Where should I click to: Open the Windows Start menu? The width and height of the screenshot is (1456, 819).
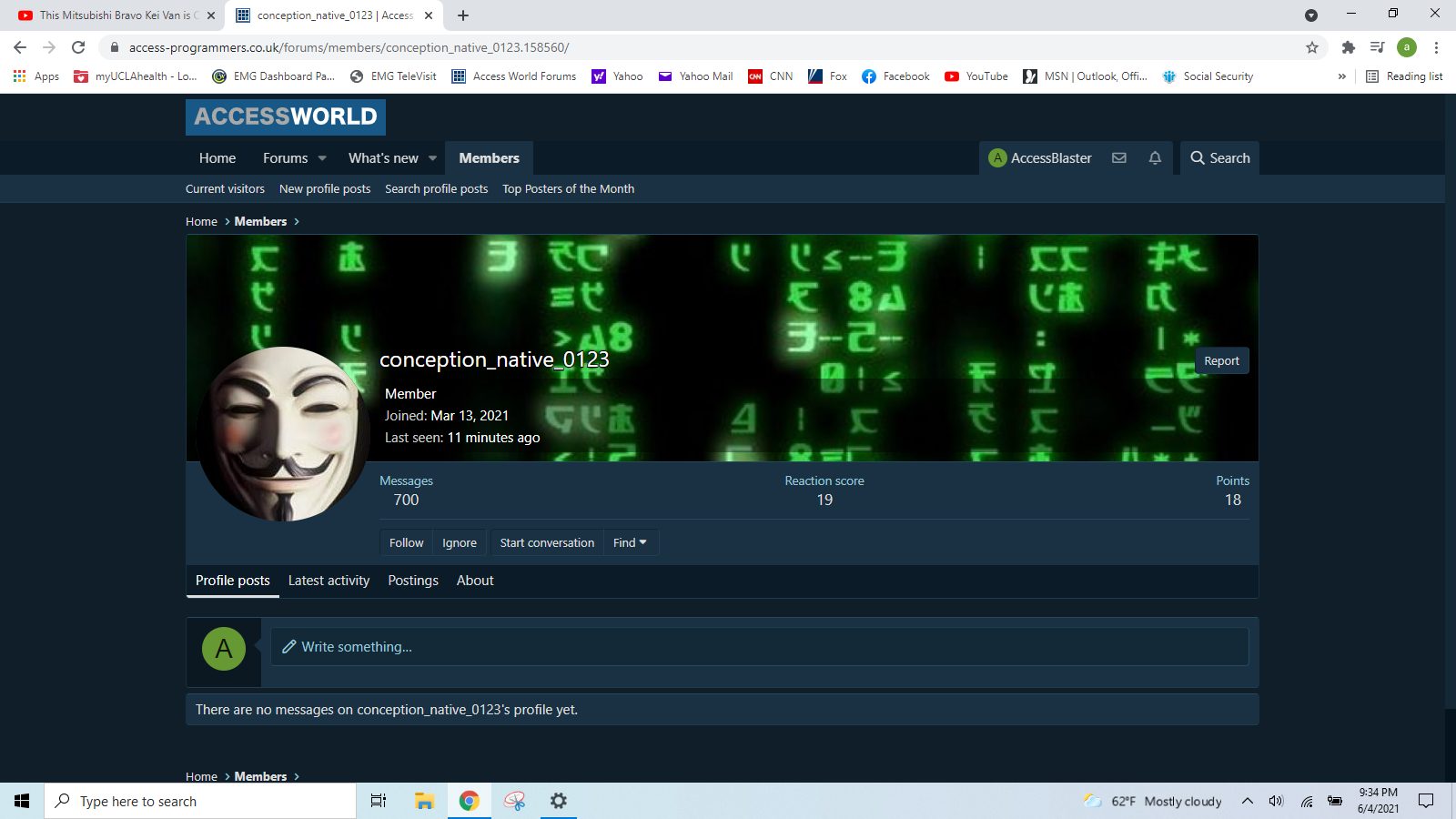[22, 801]
